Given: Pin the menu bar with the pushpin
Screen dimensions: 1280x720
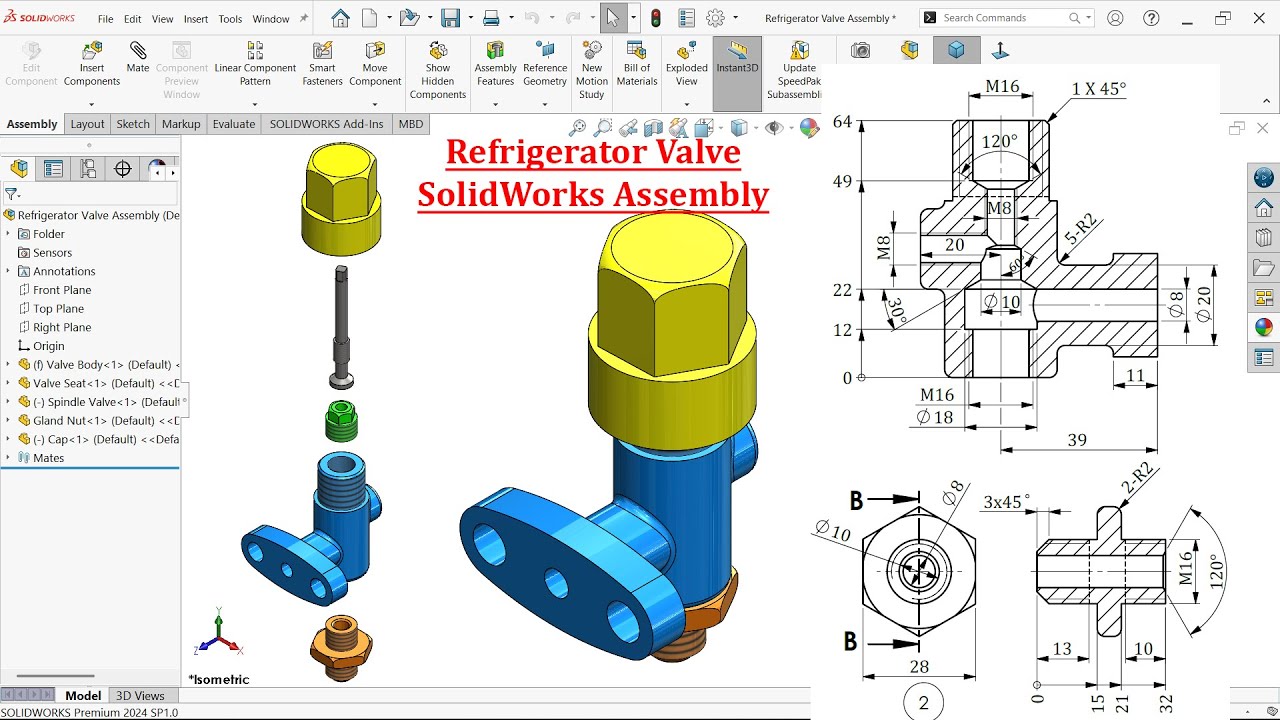Looking at the screenshot, I should pos(304,18).
